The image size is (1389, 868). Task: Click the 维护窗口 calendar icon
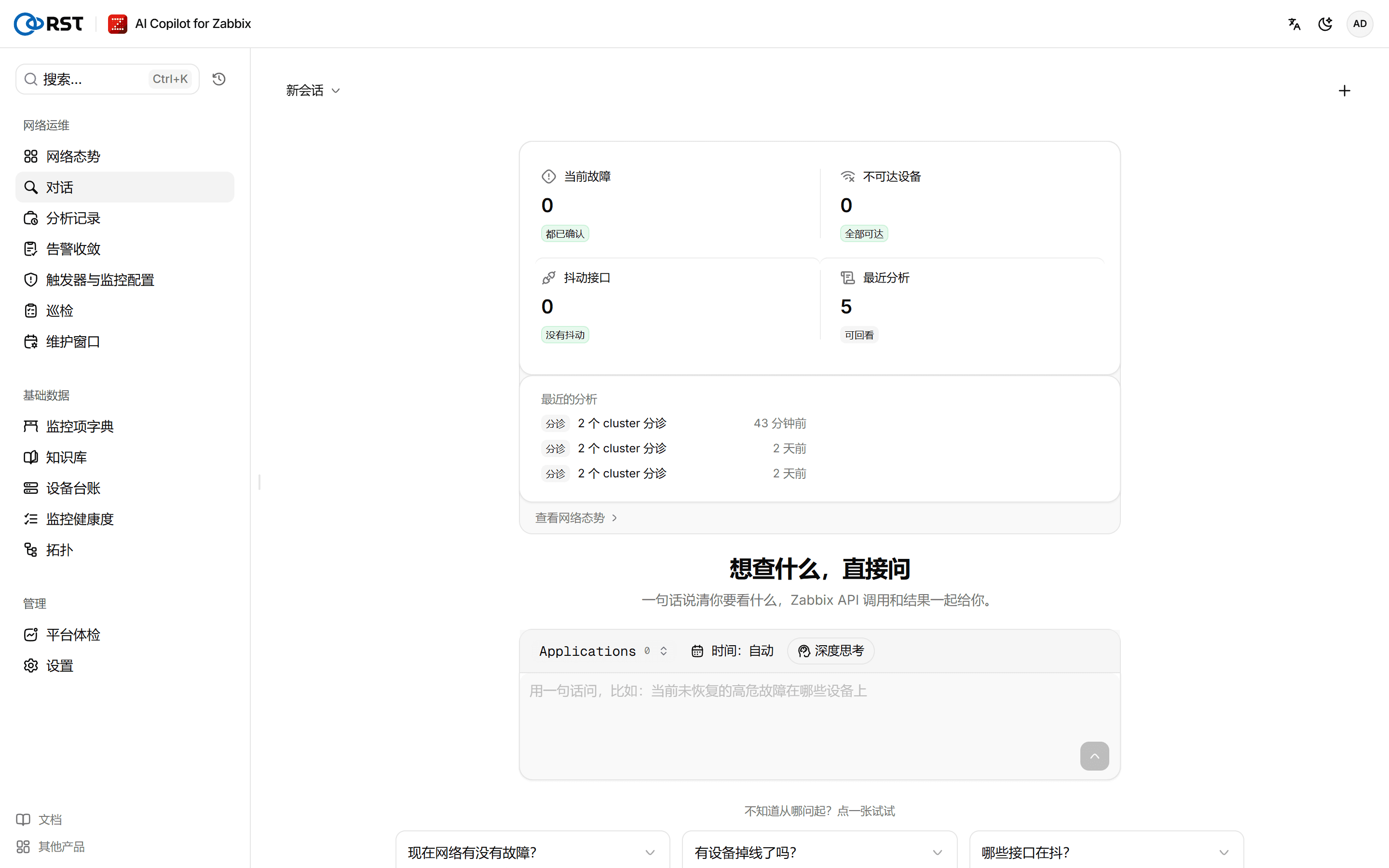(x=31, y=341)
